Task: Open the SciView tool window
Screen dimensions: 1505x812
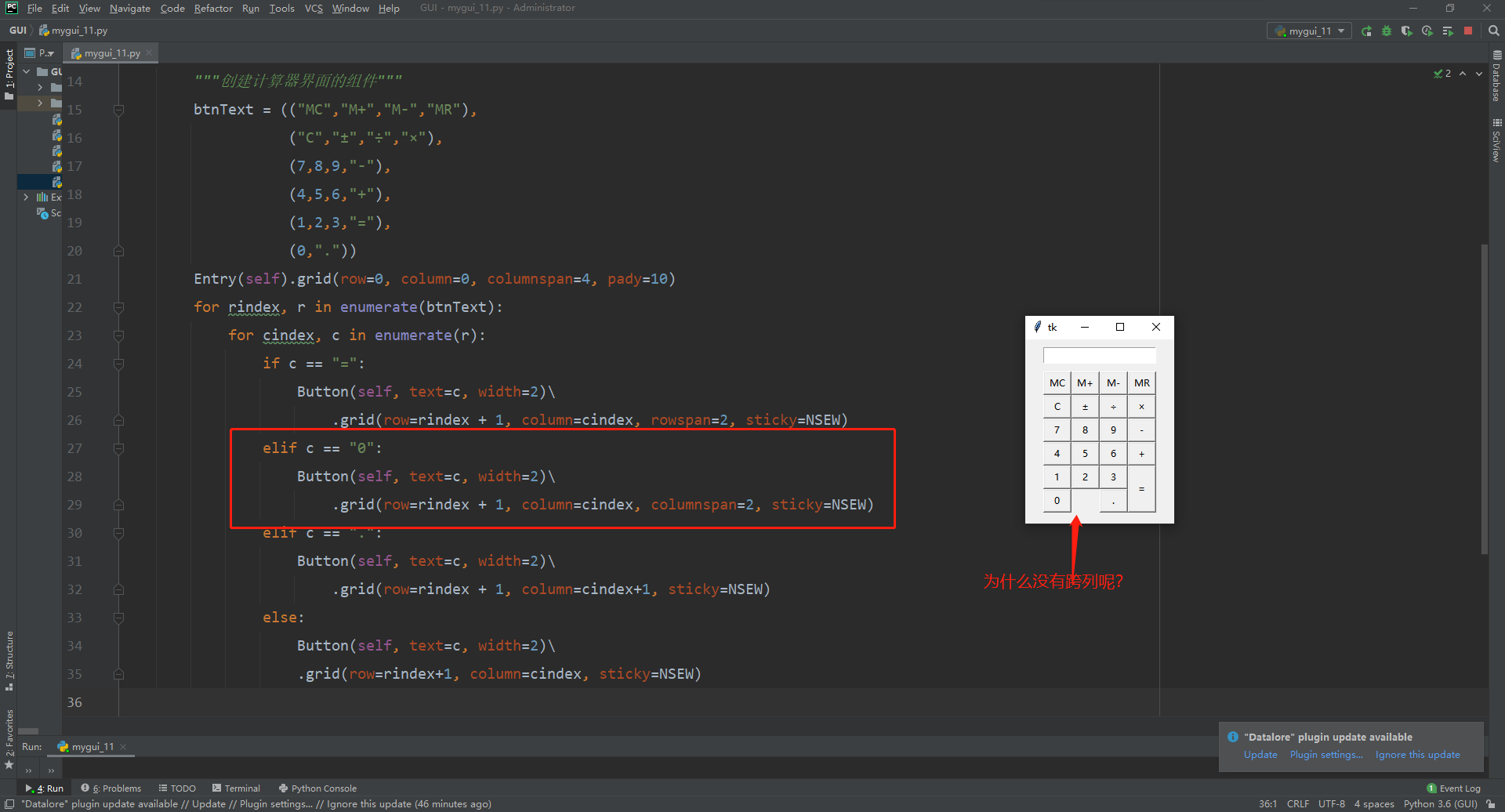Action: (1496, 140)
